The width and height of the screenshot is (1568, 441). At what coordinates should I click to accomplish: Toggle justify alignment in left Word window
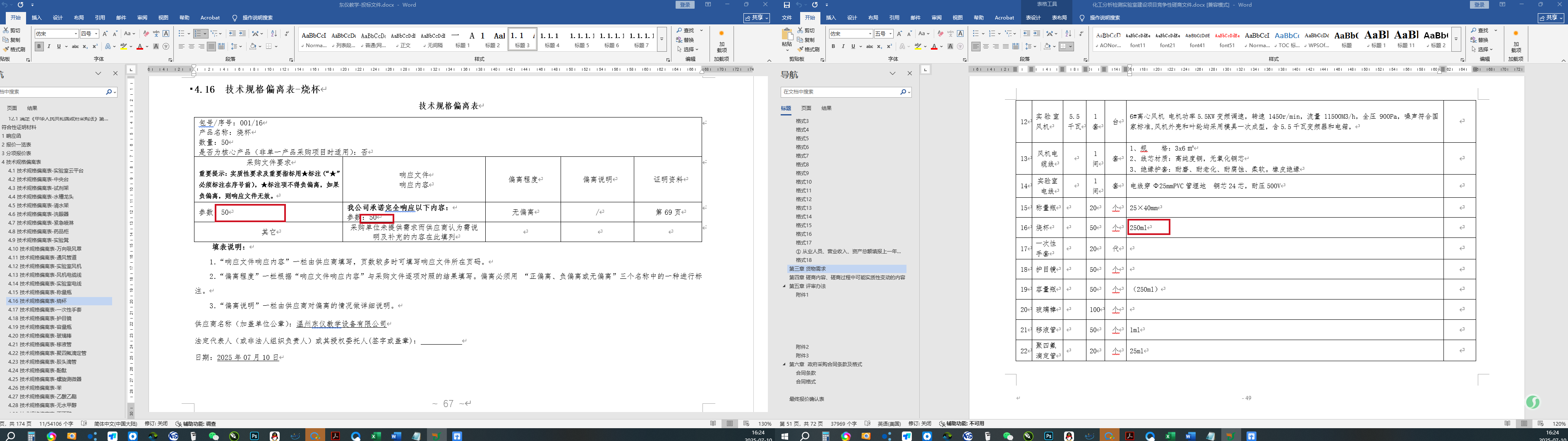[x=211, y=46]
